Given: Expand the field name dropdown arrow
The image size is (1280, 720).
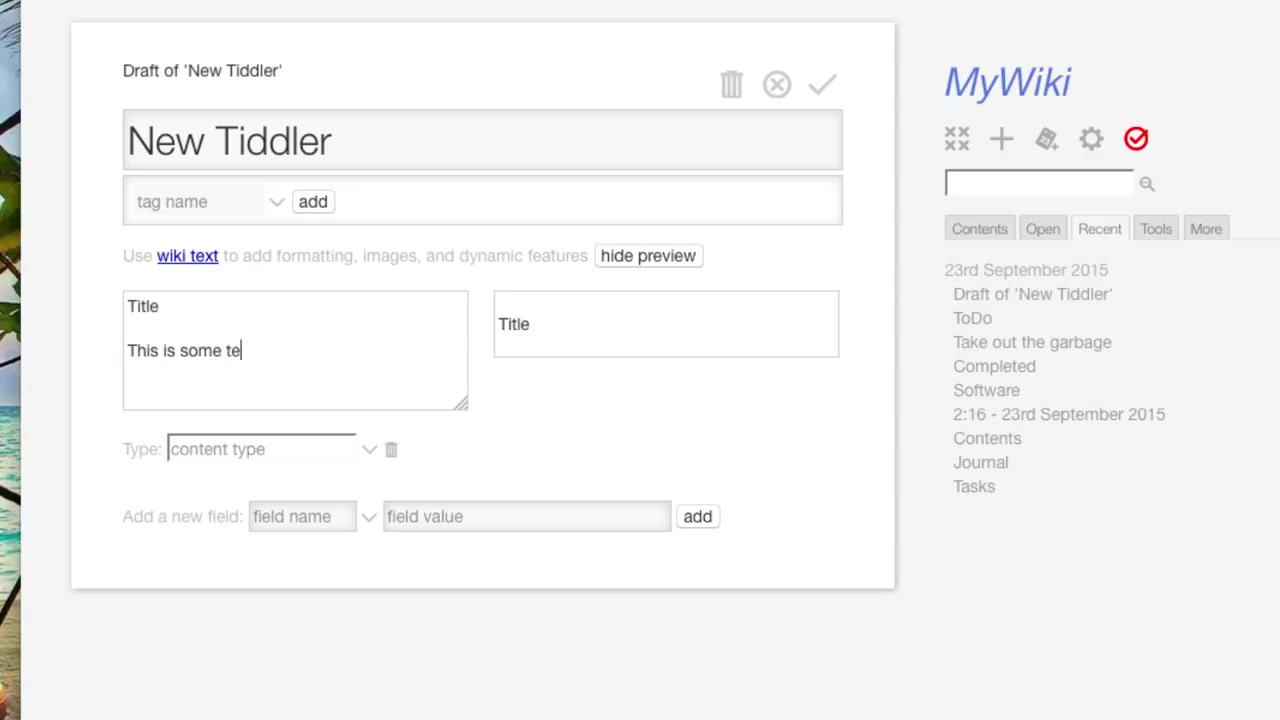Looking at the screenshot, I should point(368,517).
